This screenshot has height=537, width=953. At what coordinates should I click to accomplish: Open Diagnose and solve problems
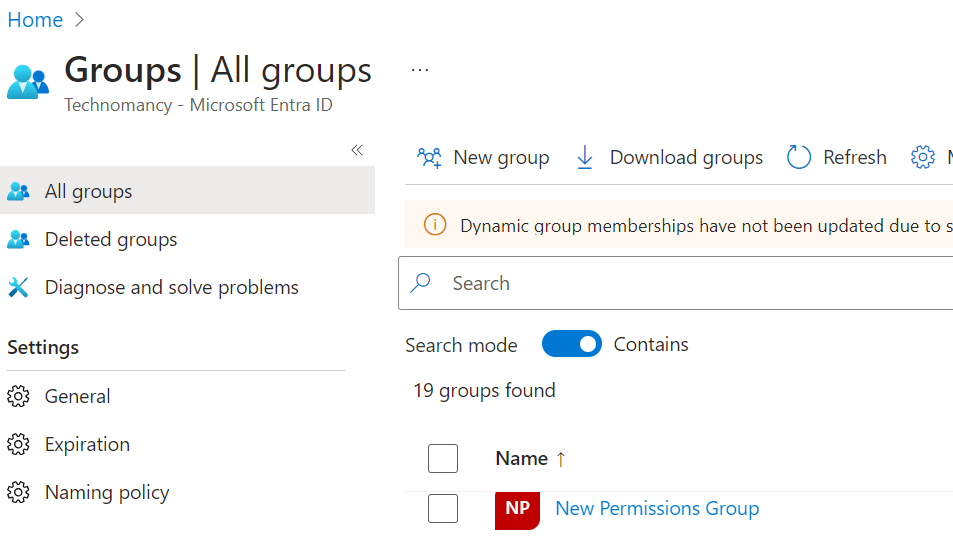point(171,287)
